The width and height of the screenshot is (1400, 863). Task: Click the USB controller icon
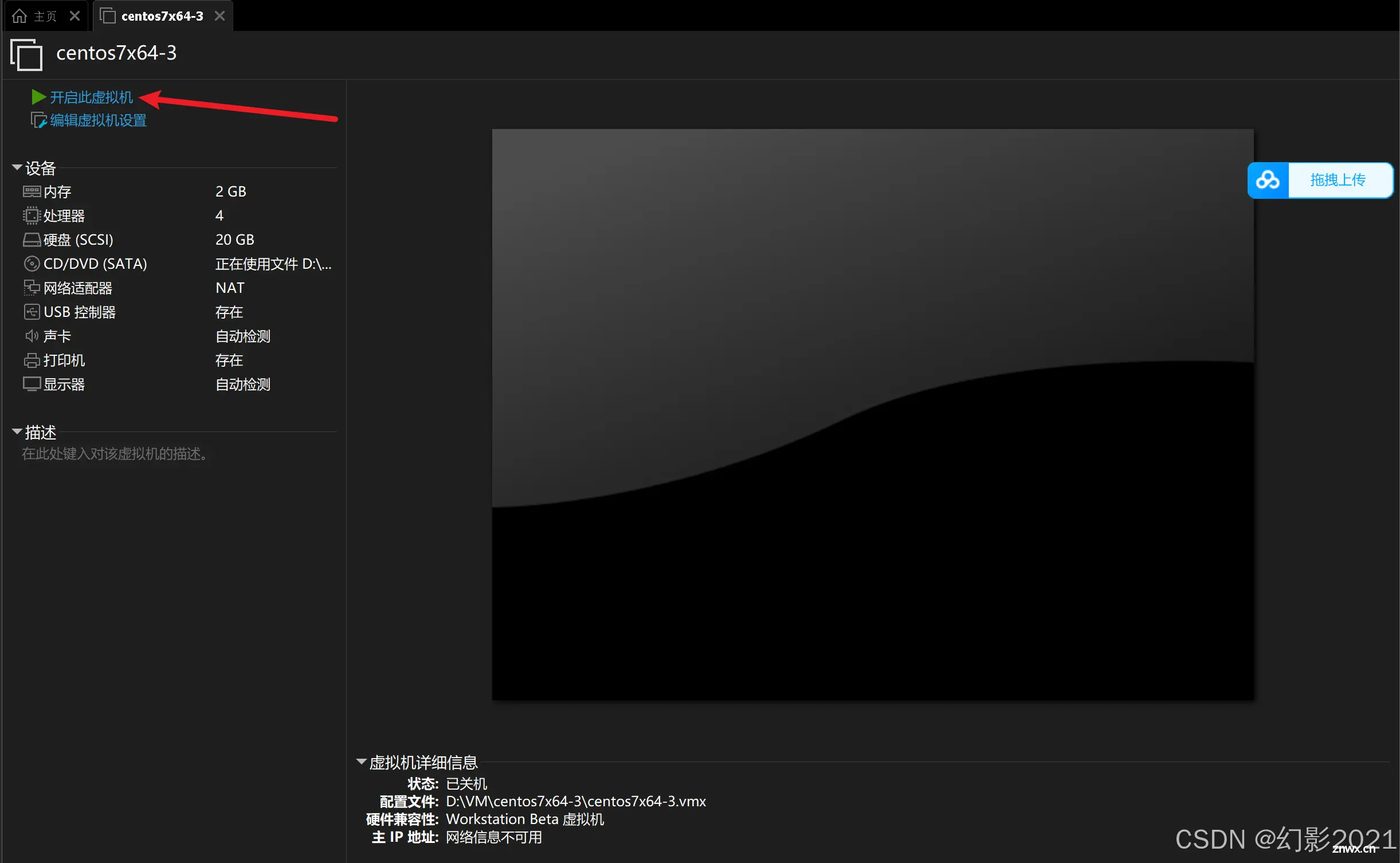tap(32, 312)
